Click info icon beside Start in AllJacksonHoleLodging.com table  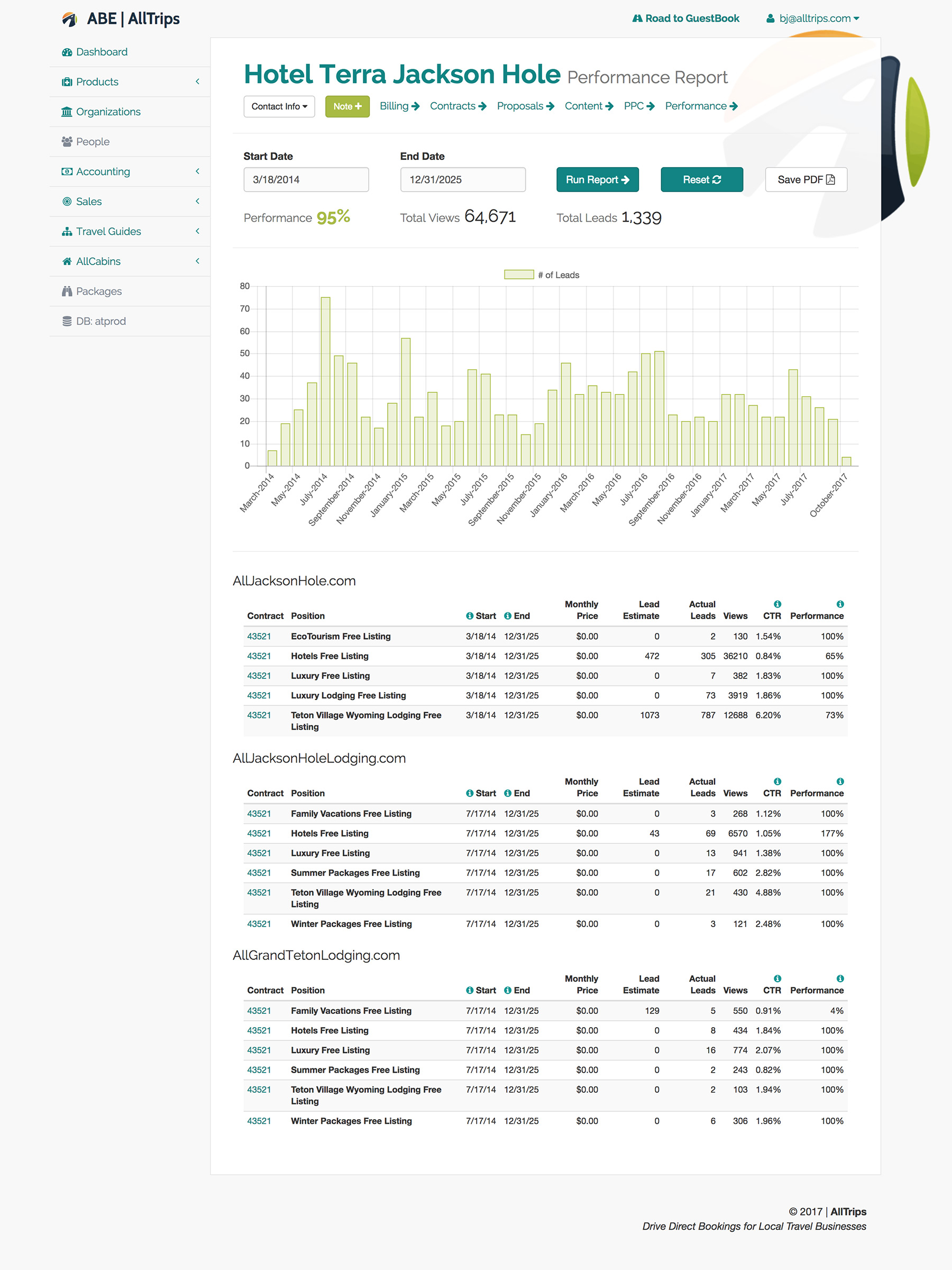[x=470, y=793]
